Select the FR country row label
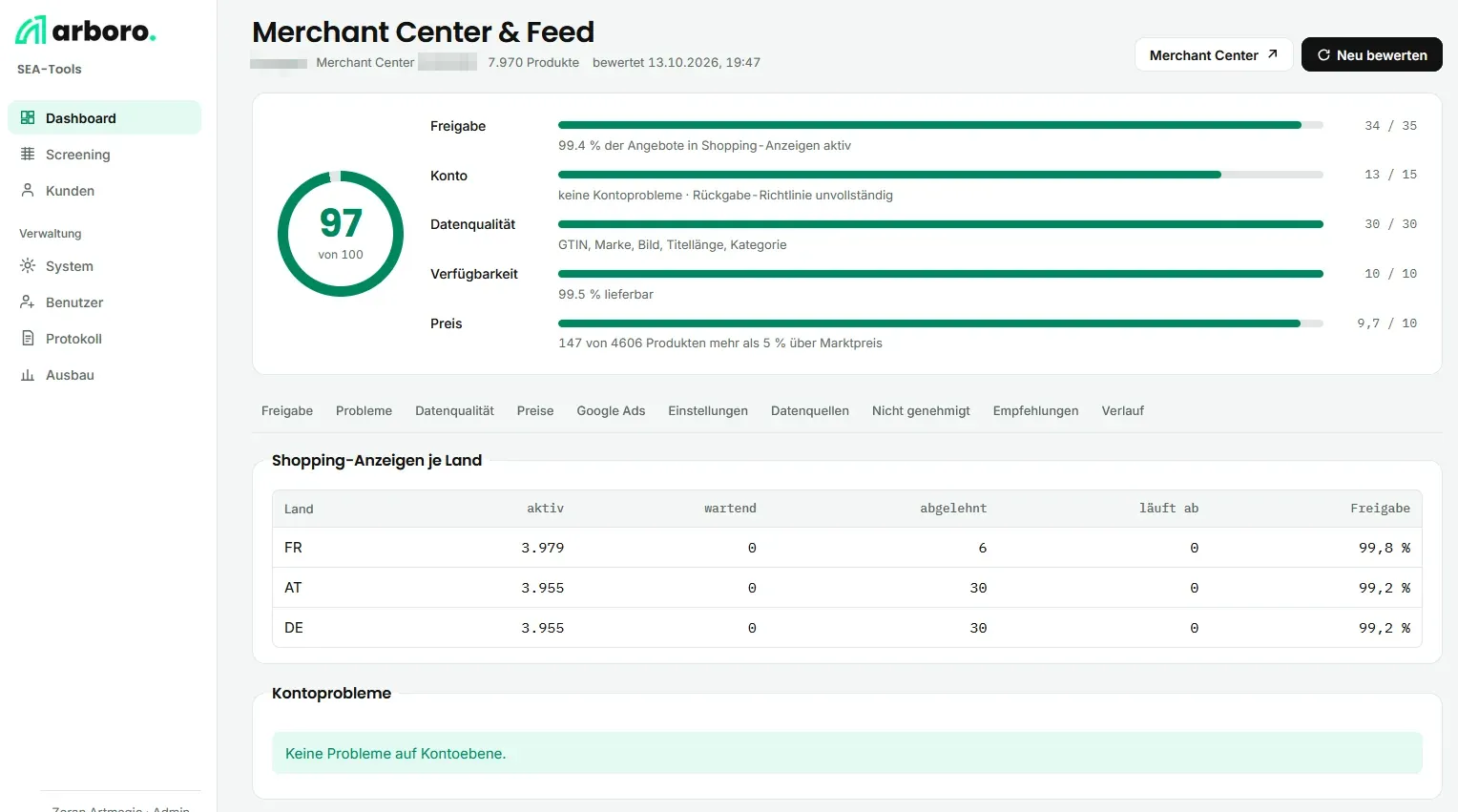1458x812 pixels. [x=293, y=548]
